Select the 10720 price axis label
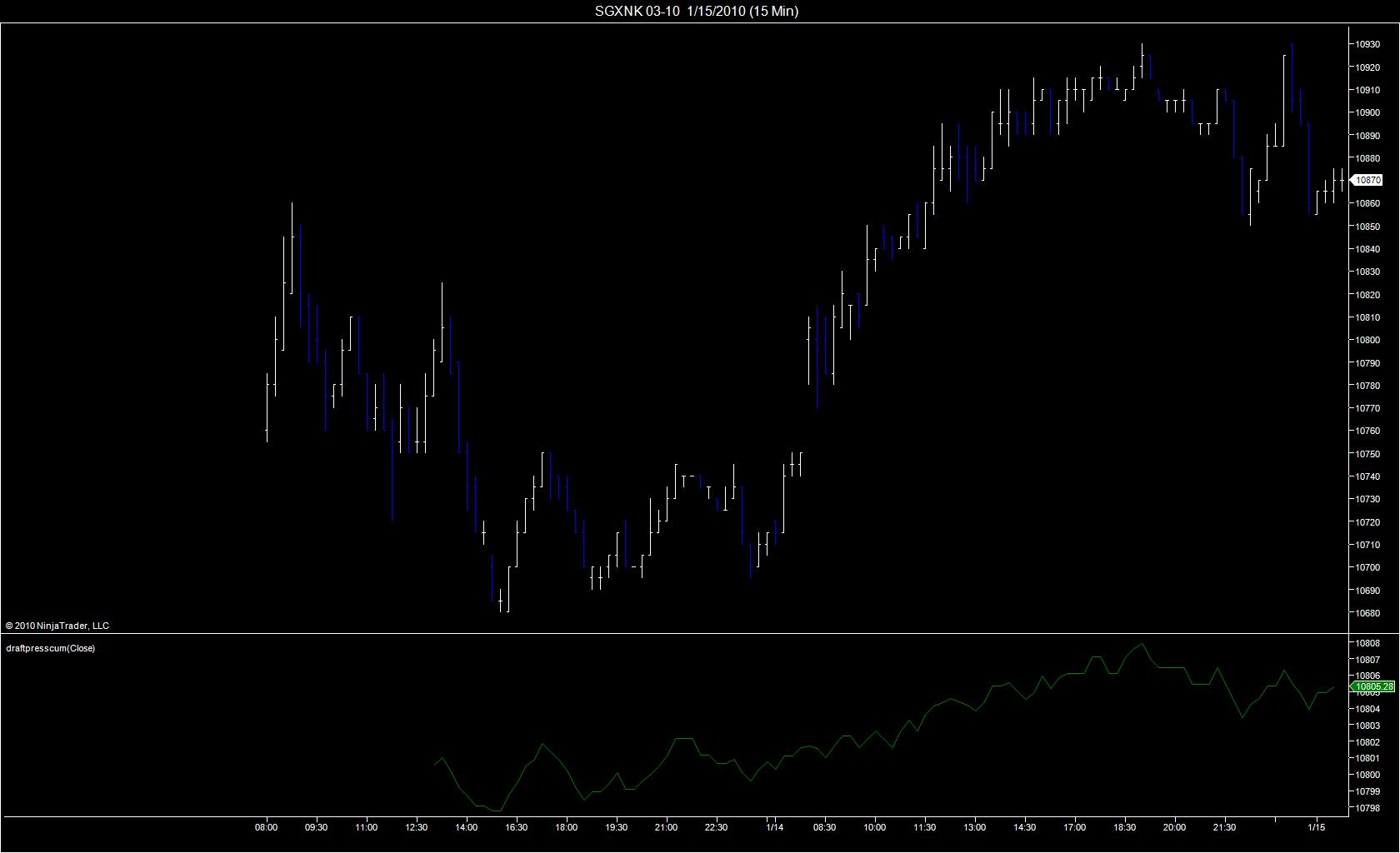Viewport: 1400px width, 853px height. [1367, 522]
